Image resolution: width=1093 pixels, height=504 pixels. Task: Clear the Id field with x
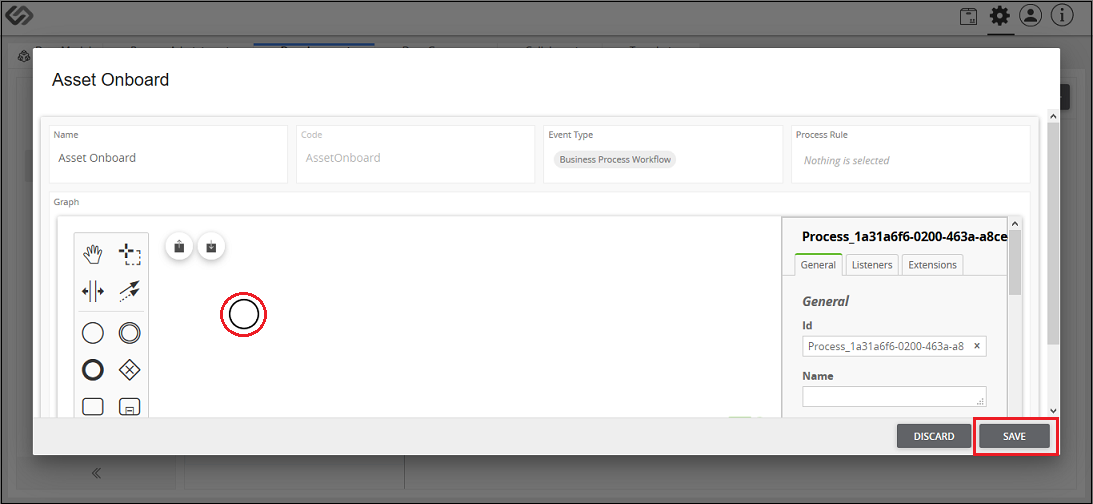(x=977, y=346)
